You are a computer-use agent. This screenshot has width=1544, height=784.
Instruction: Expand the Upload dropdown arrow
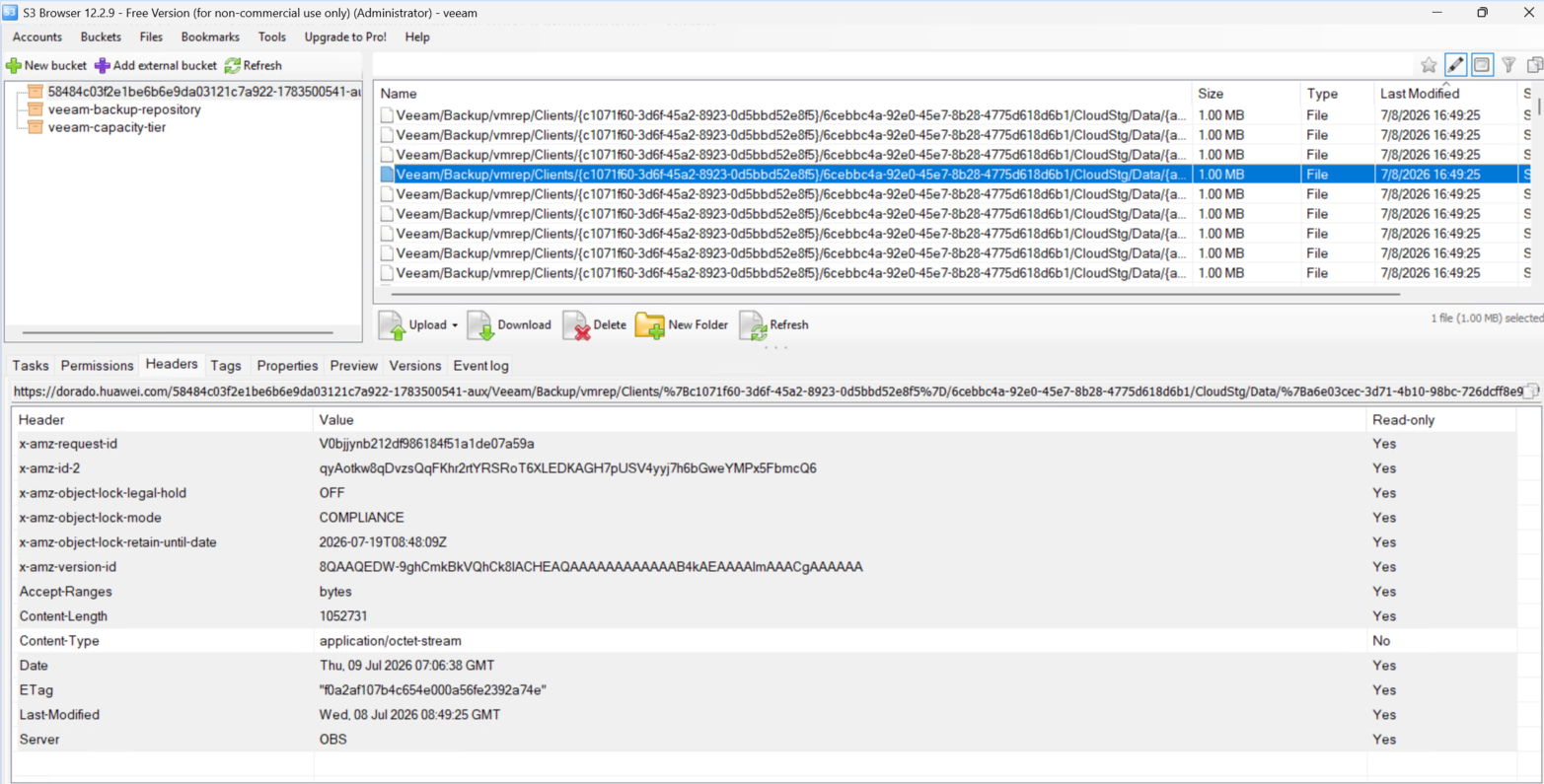click(455, 325)
